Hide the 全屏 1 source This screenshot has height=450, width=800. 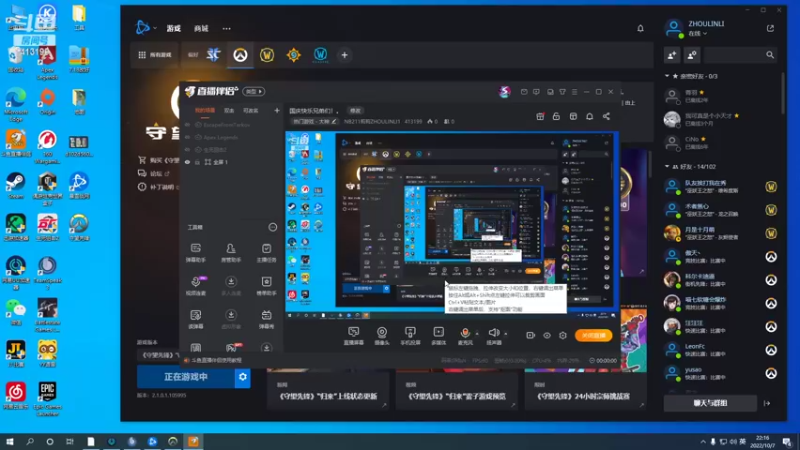click(188, 162)
